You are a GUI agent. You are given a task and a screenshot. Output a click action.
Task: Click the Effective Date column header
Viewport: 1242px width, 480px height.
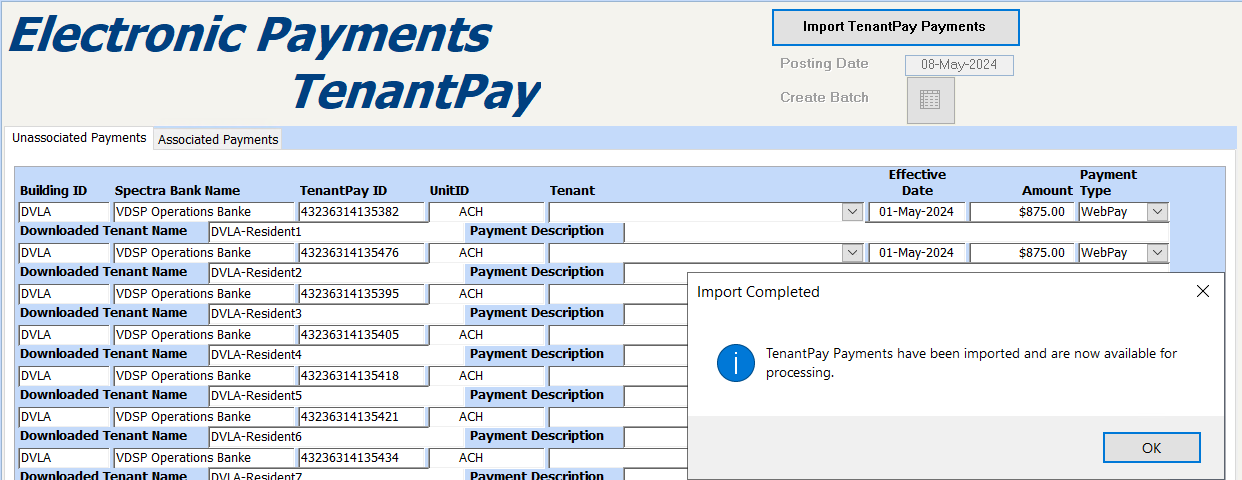point(917,183)
